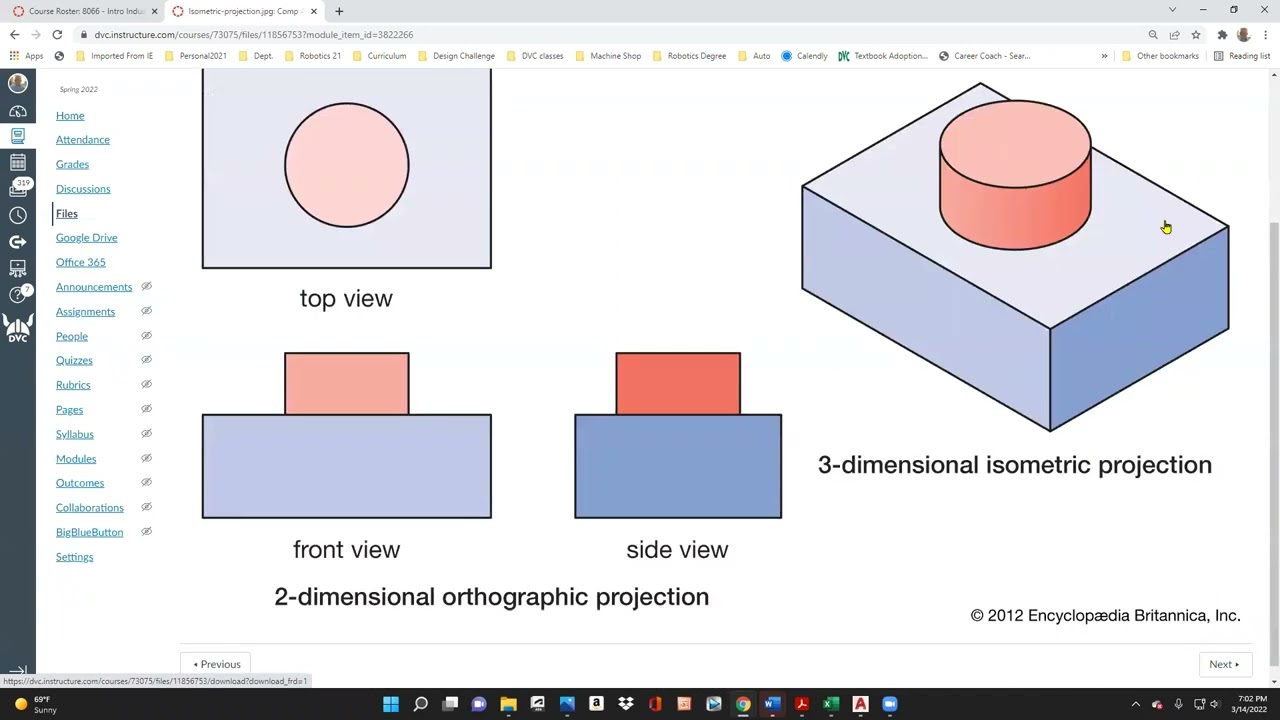The image size is (1280, 720).
Task: Open the History clock icon
Action: pyautogui.click(x=18, y=215)
